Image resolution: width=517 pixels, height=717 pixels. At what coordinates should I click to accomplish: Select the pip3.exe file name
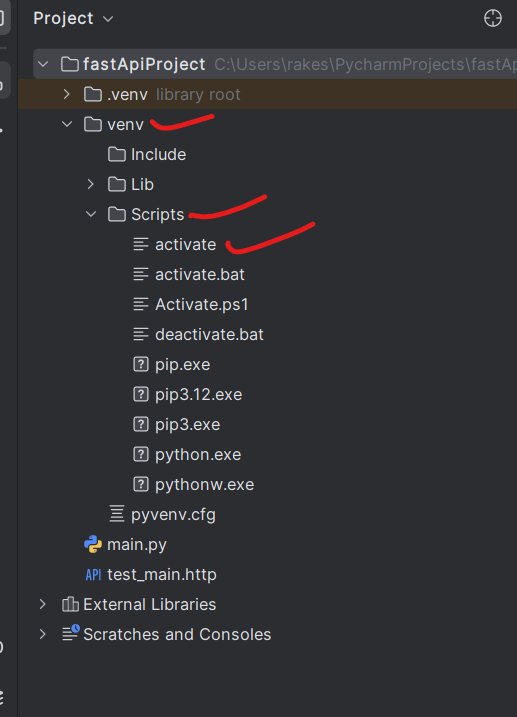187,425
